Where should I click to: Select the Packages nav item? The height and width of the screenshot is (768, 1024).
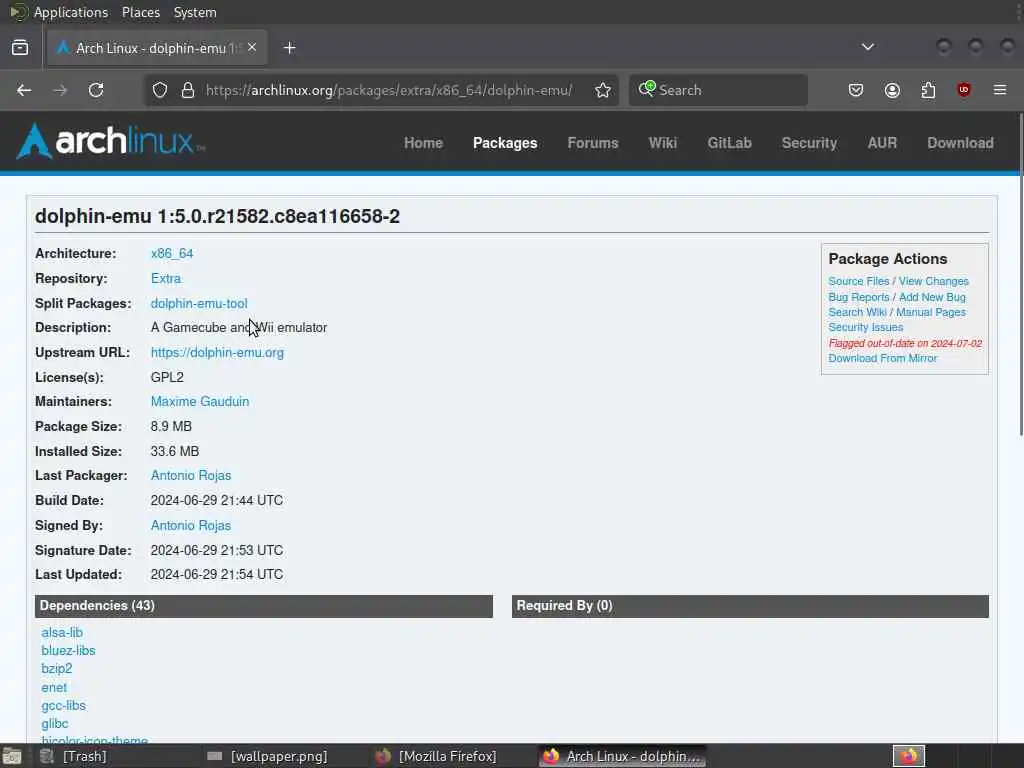(505, 143)
